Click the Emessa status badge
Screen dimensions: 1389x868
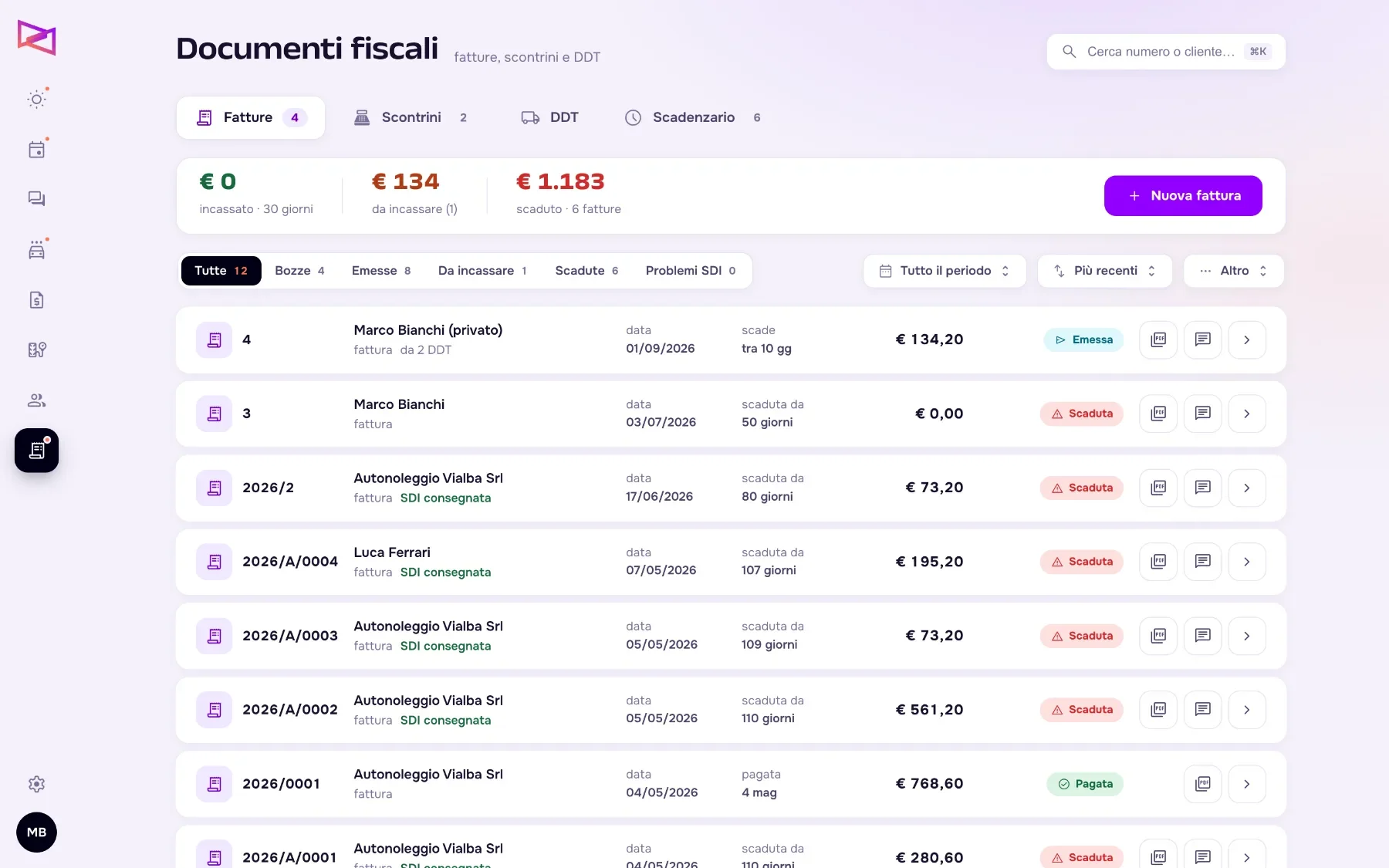click(x=1083, y=340)
